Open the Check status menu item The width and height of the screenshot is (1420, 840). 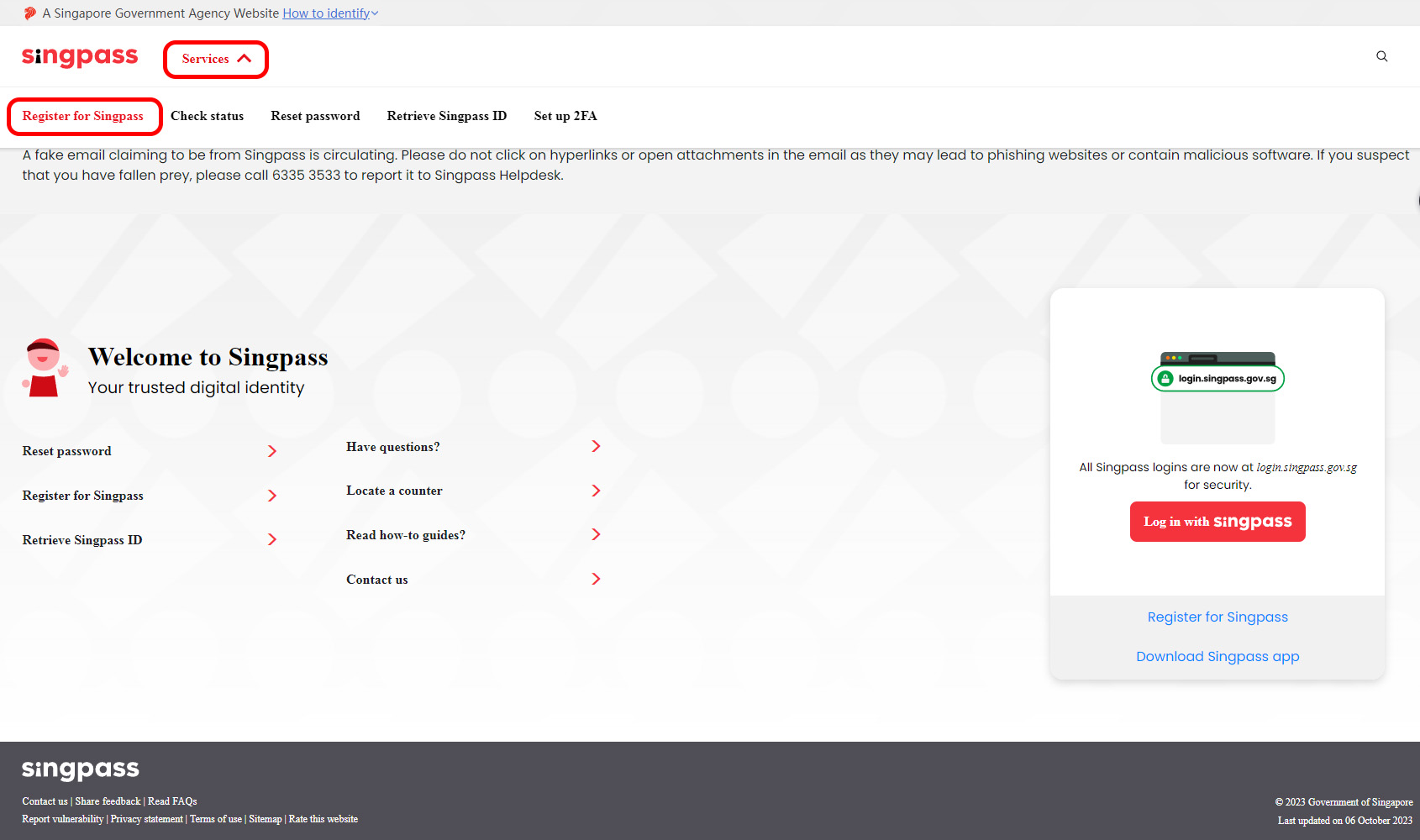click(x=207, y=116)
